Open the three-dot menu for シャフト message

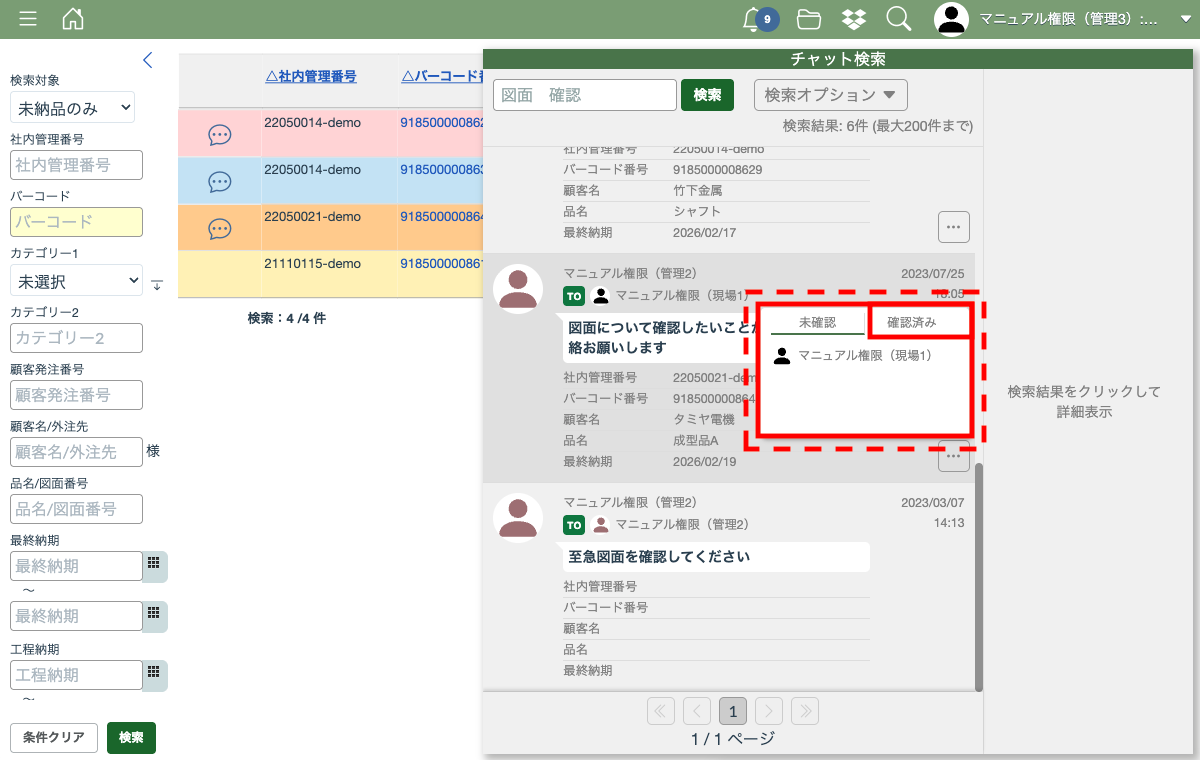click(953, 227)
